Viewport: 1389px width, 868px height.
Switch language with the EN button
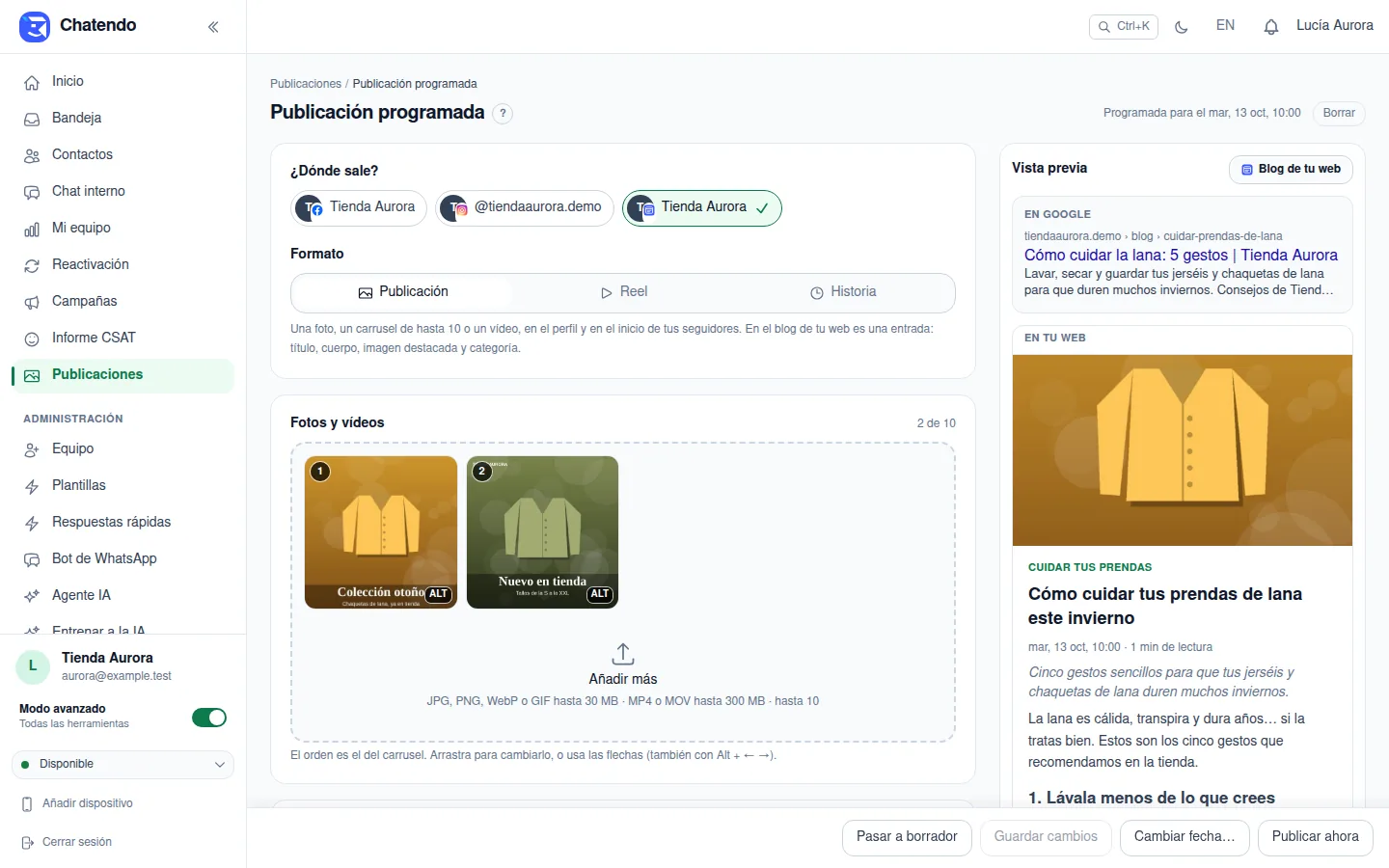1225,26
